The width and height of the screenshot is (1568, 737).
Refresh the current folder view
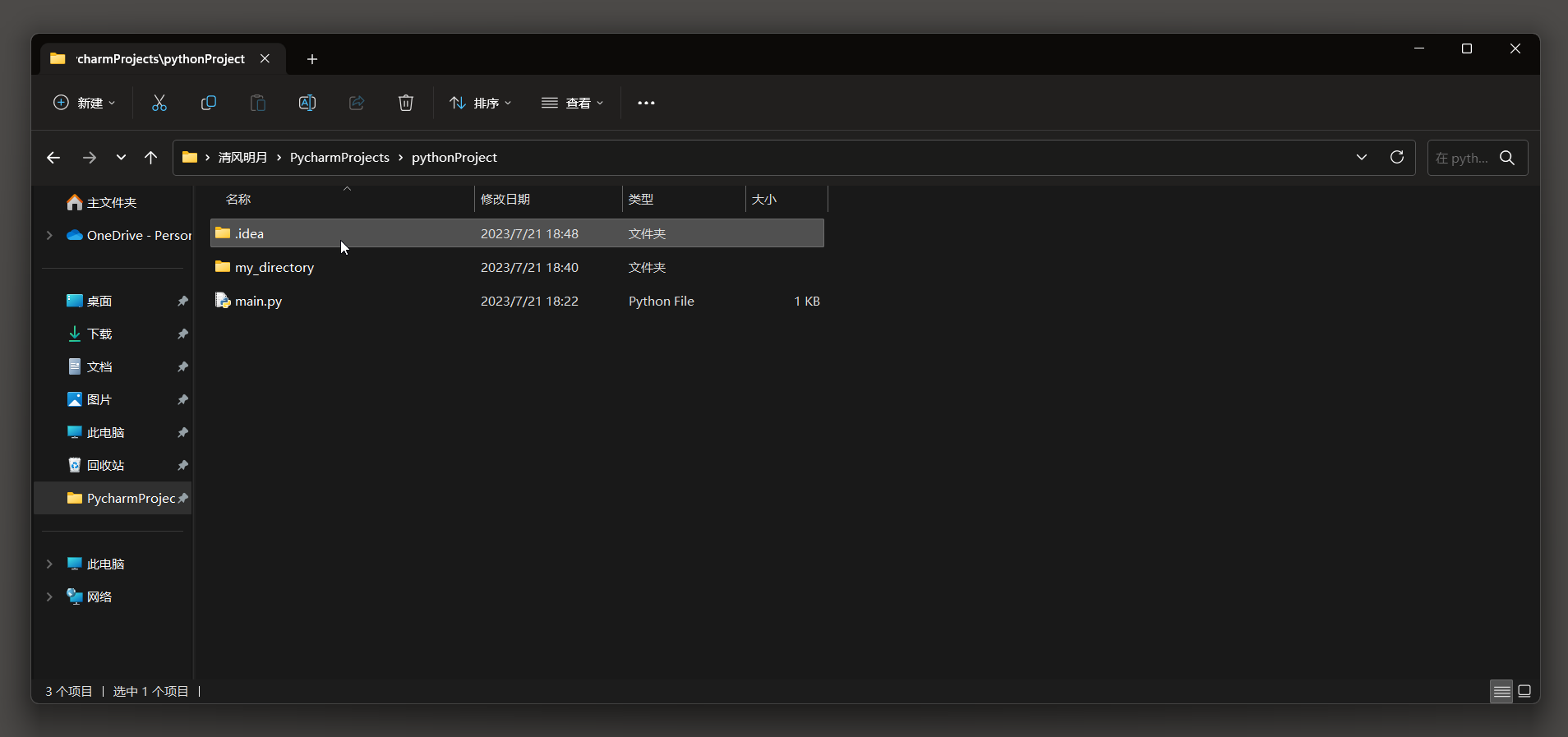(x=1397, y=157)
